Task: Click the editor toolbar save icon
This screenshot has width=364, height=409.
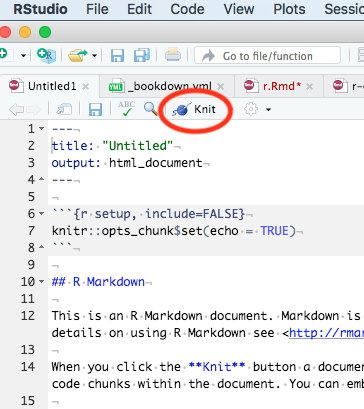Action: coord(95,109)
